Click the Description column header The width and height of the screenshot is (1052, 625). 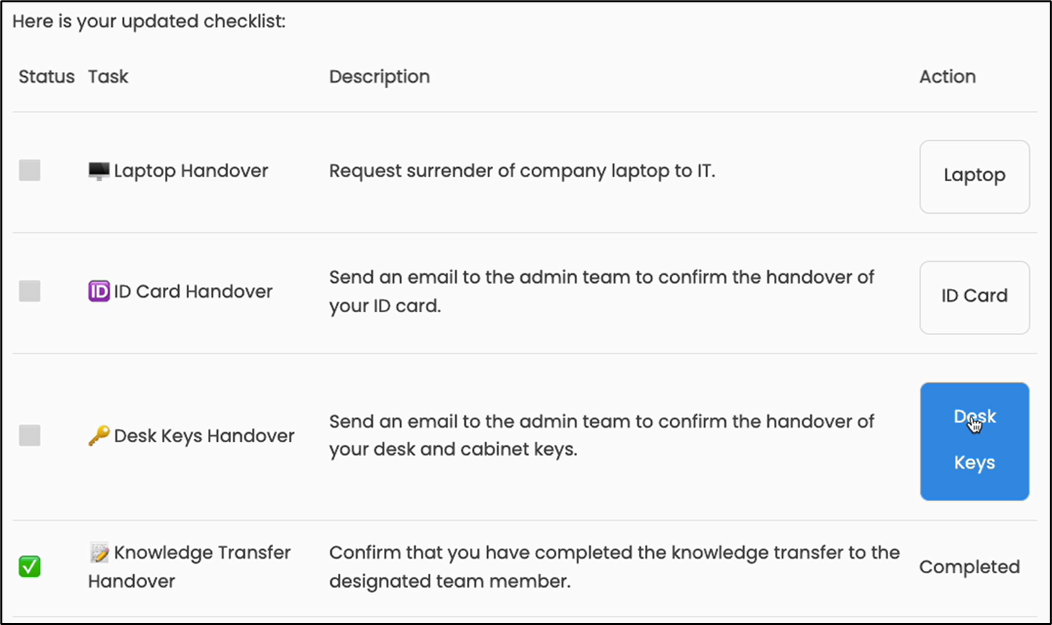click(379, 77)
